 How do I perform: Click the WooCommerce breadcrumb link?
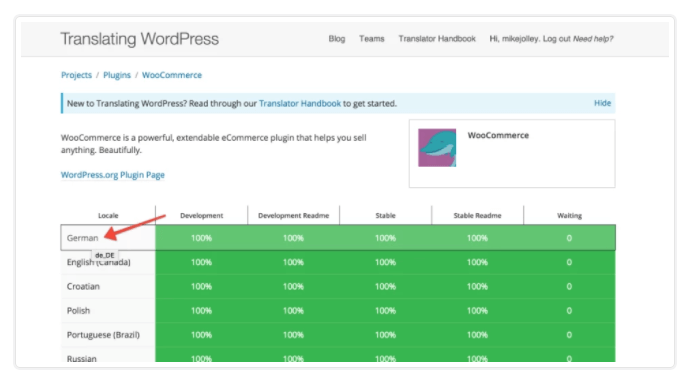(171, 75)
